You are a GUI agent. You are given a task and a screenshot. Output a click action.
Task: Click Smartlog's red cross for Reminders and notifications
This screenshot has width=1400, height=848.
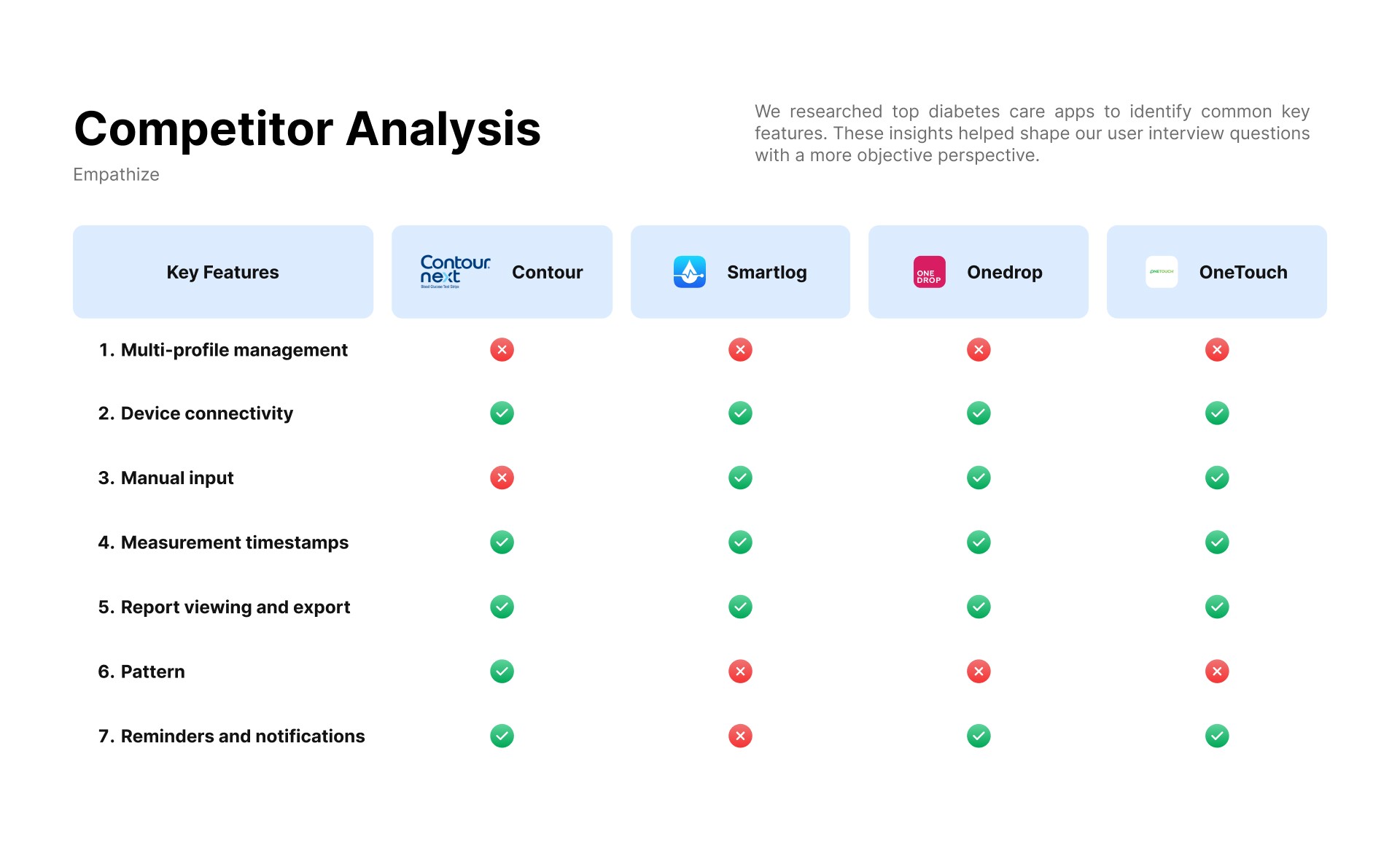pyautogui.click(x=740, y=736)
